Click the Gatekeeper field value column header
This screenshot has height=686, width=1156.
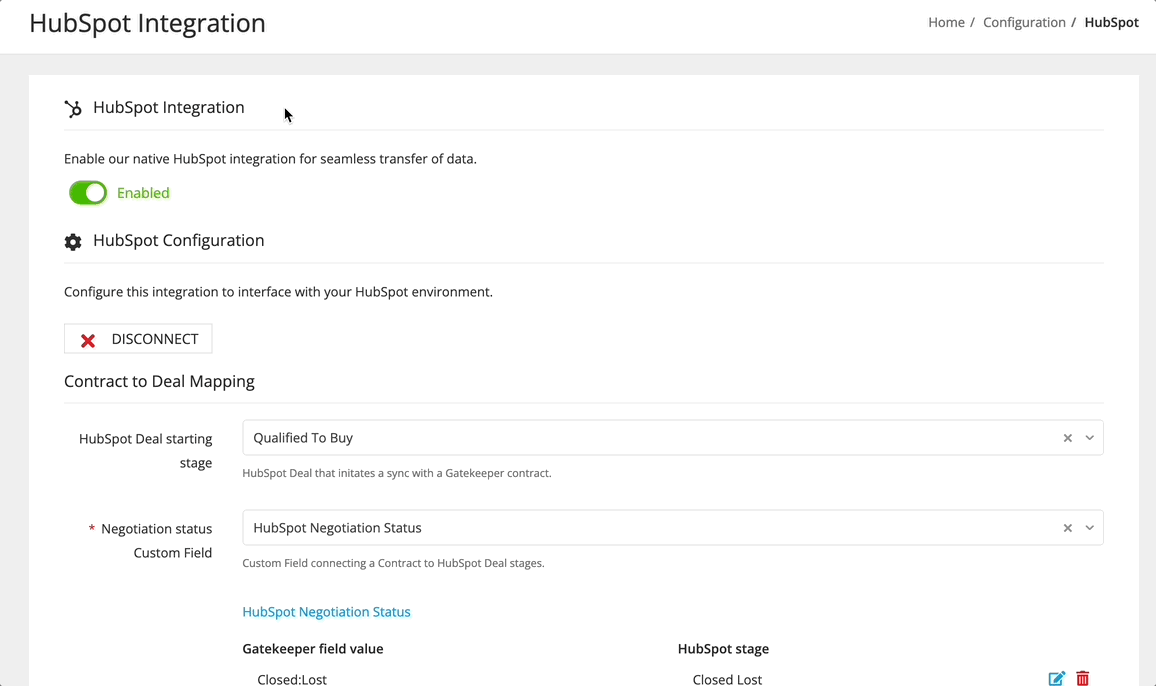(x=313, y=648)
